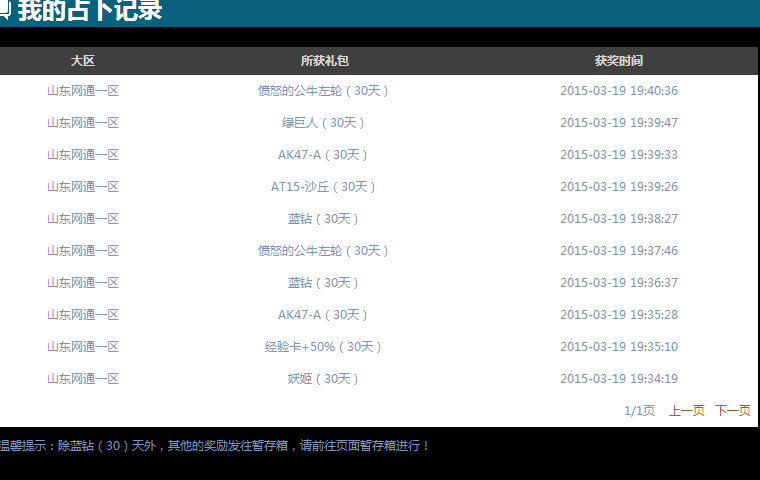Viewport: 760px width, 480px height.
Task: Click the 我的占卜记录 heading
Action: 90,10
